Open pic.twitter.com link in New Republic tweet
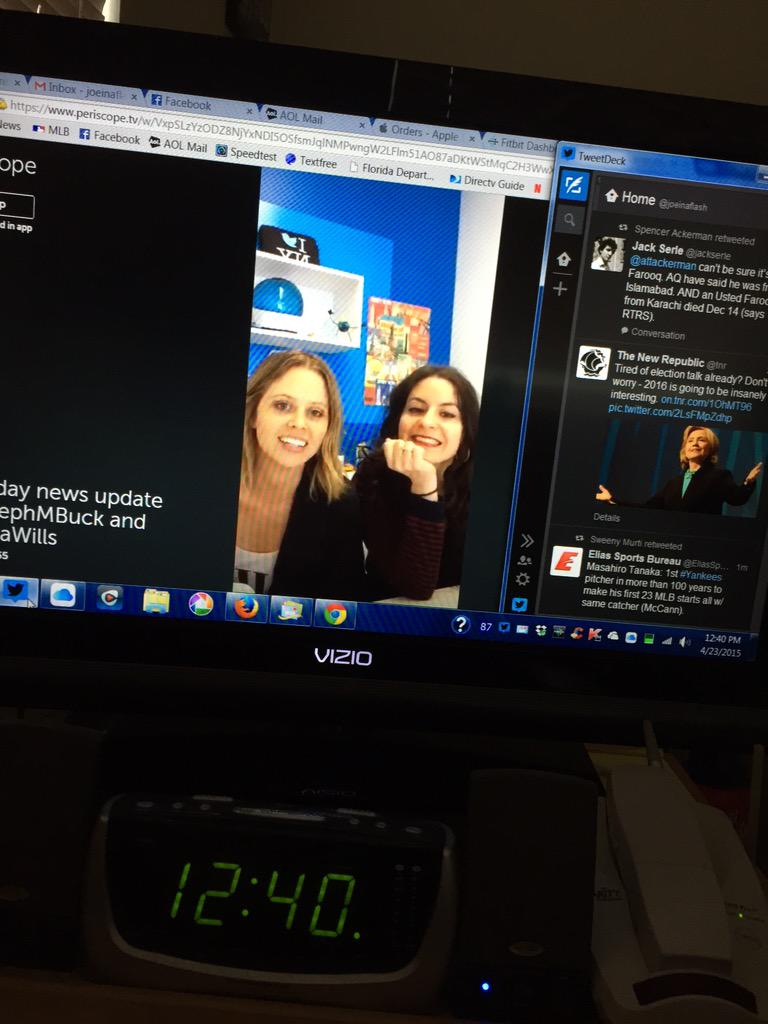Image resolution: width=768 pixels, height=1024 pixels. tap(669, 413)
